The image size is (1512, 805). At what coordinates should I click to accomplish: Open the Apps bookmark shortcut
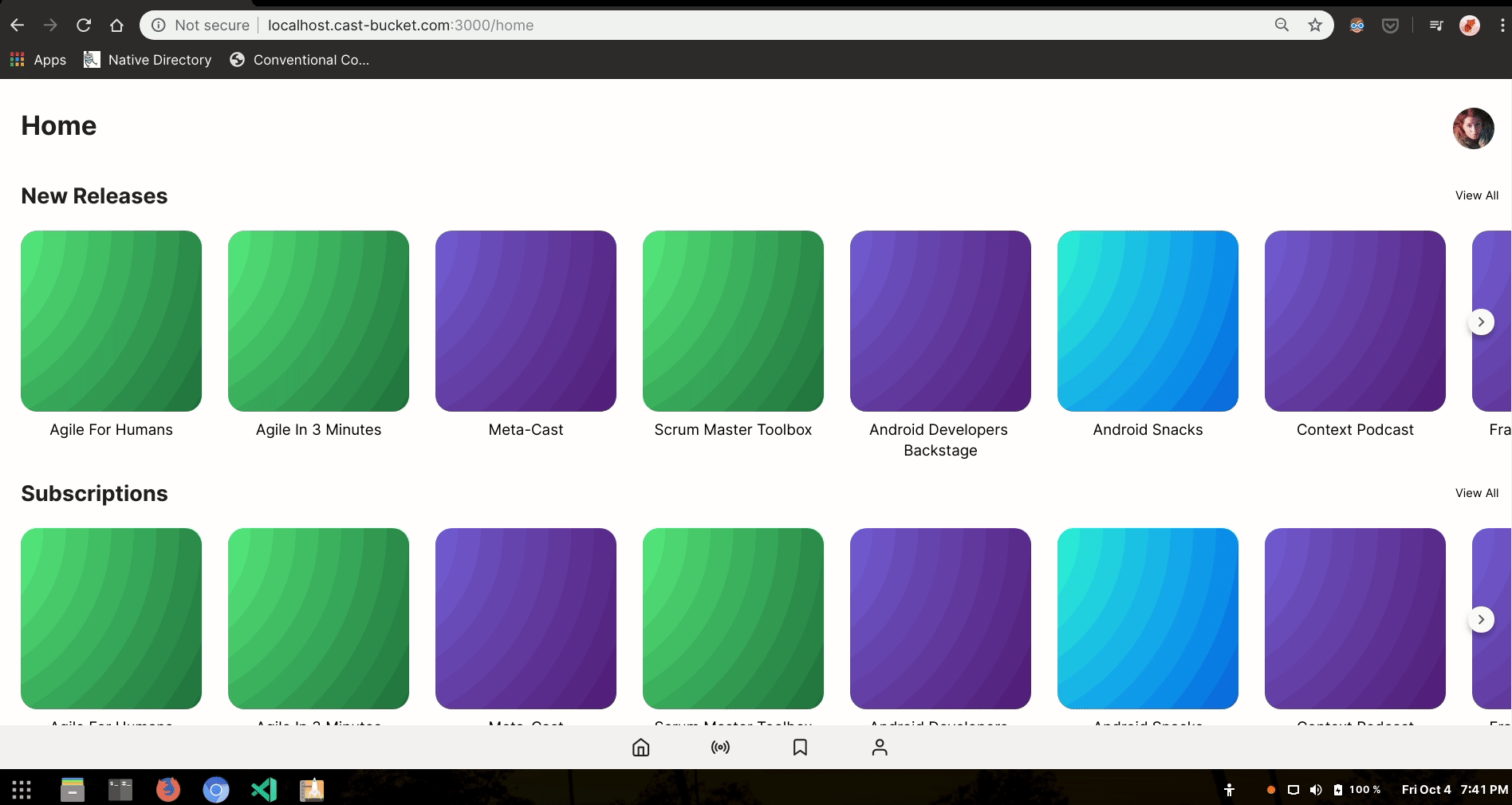pyautogui.click(x=37, y=60)
